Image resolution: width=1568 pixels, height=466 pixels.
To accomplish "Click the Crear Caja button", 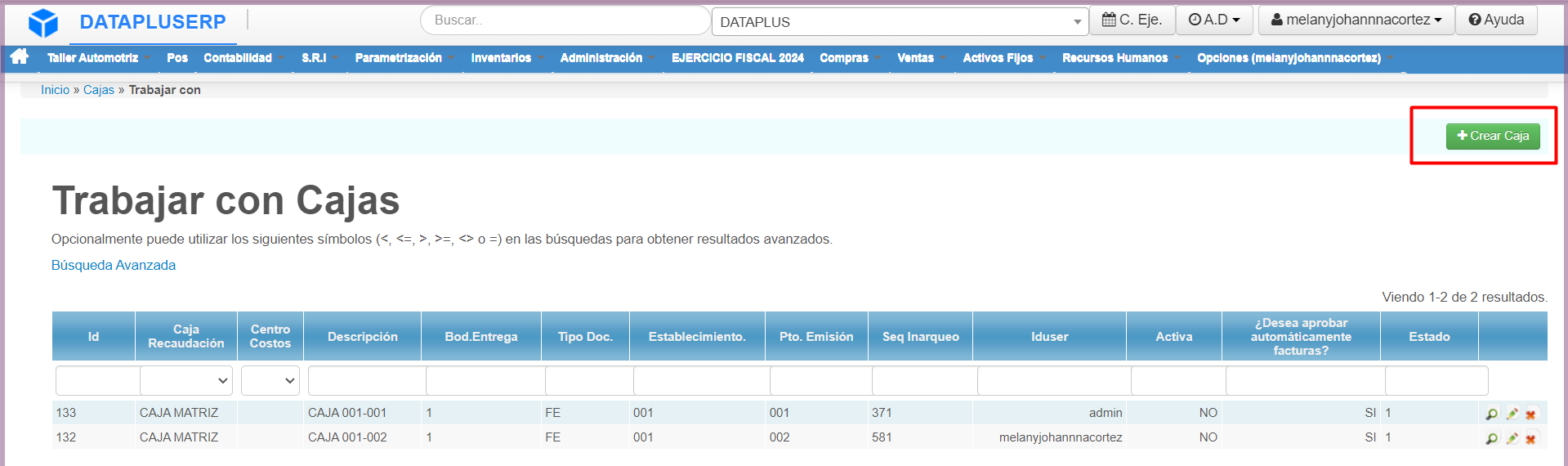I will 1493,136.
